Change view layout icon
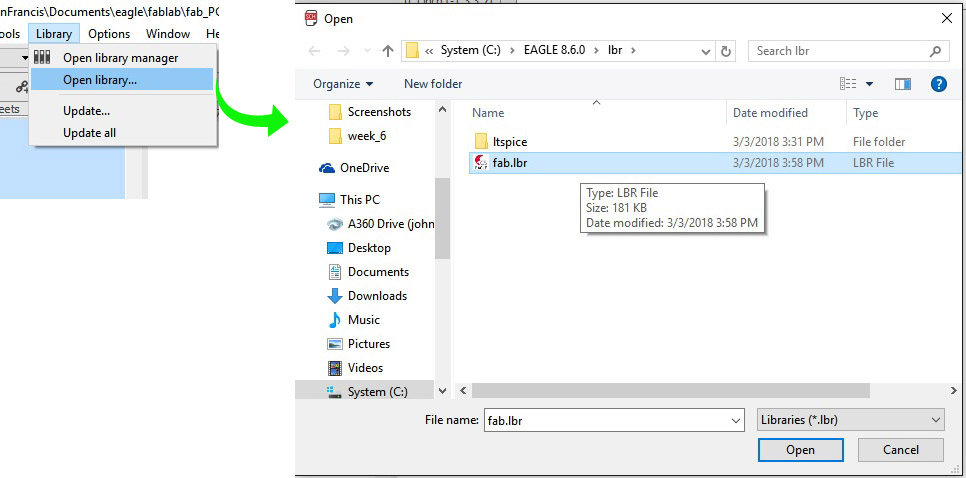Image resolution: width=966 pixels, height=478 pixels. click(848, 84)
